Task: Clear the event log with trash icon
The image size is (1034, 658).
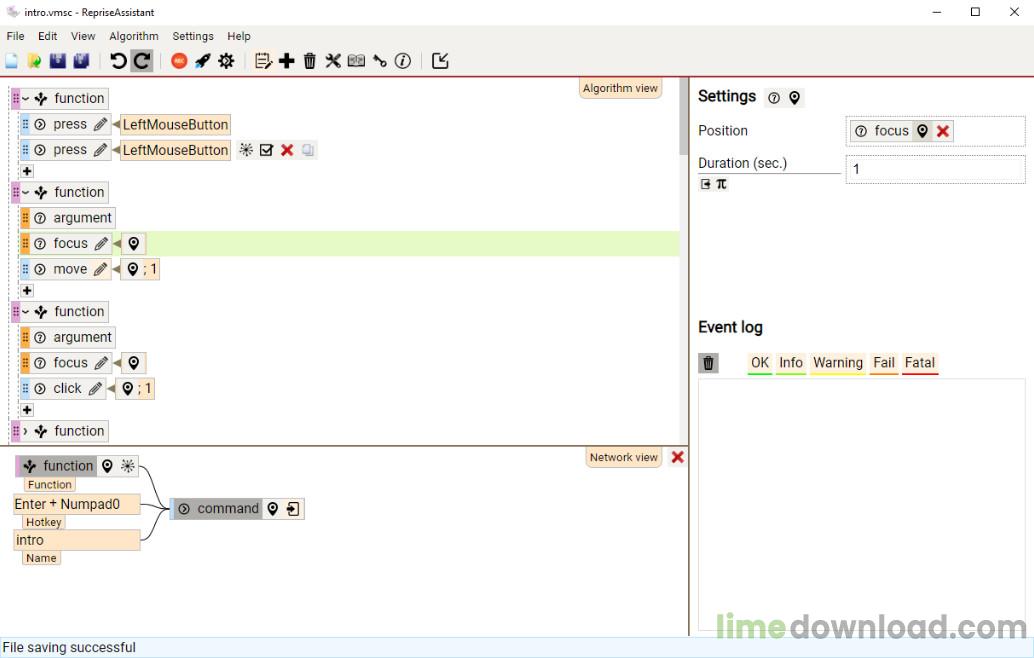Action: coord(708,363)
